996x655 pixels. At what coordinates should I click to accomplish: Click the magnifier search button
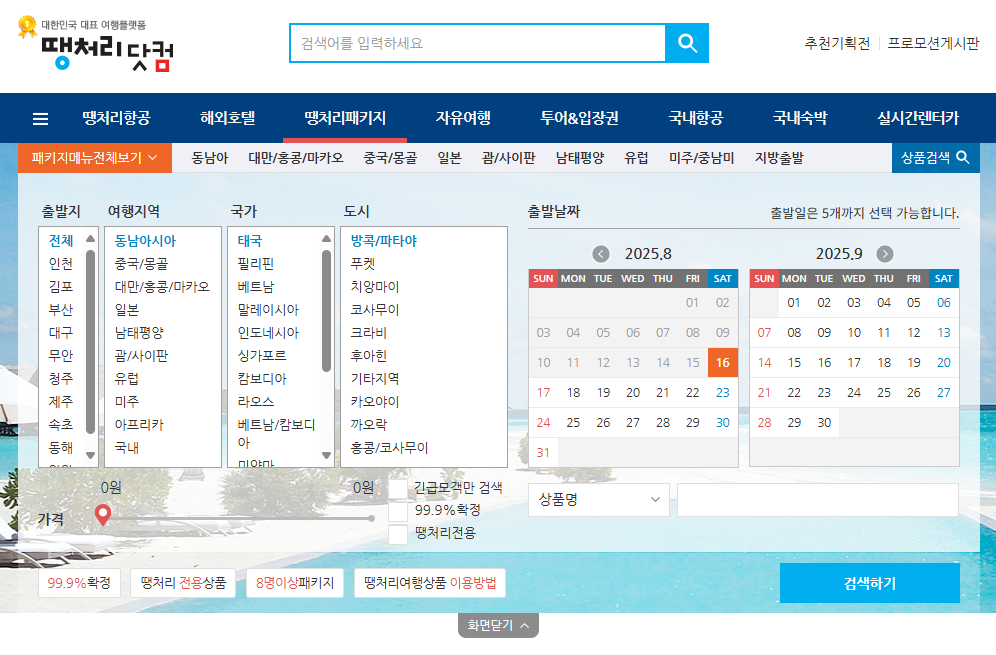click(x=687, y=43)
